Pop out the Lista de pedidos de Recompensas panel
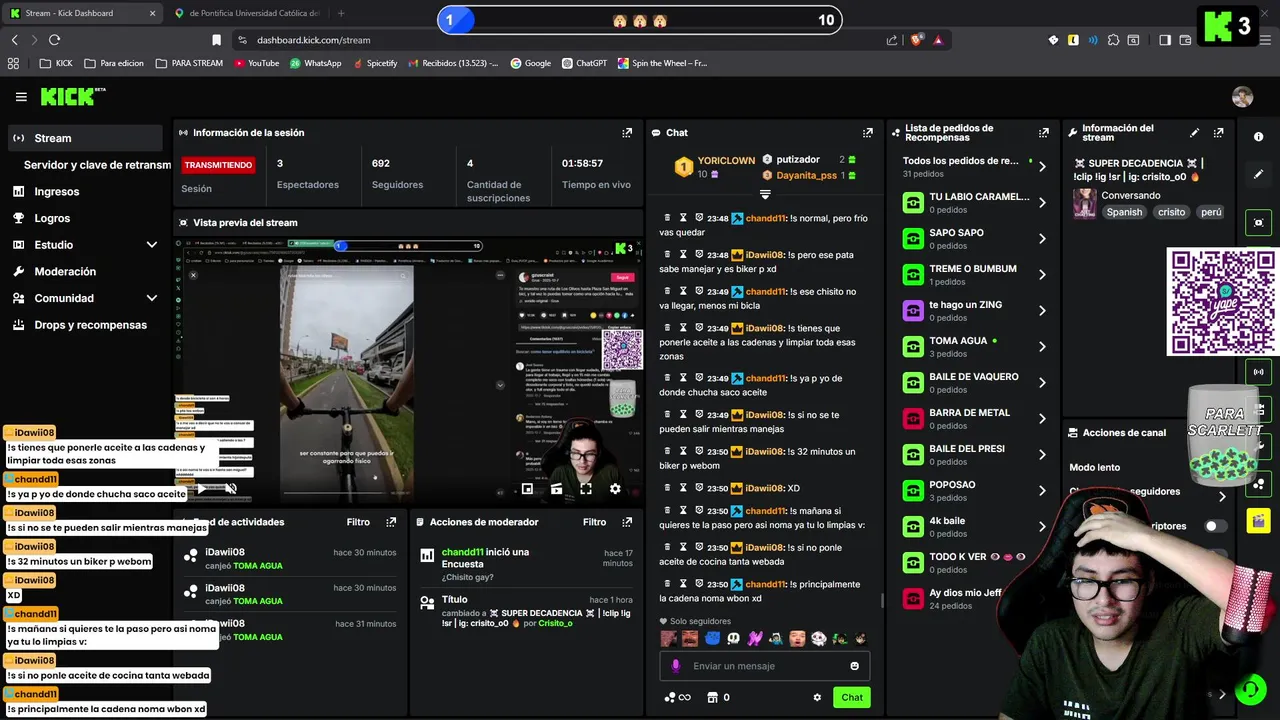The image size is (1280, 720). click(x=1044, y=132)
